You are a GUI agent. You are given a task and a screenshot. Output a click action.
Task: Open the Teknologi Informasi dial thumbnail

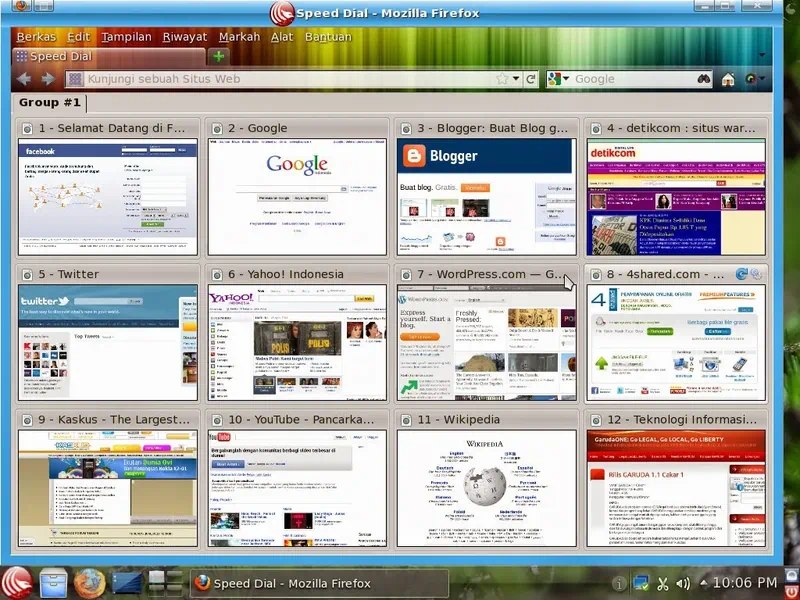pos(676,488)
